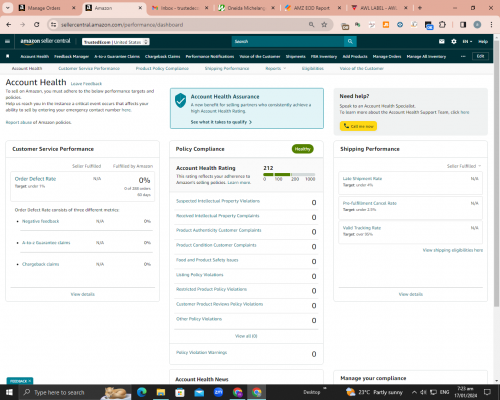Click View details under Customer Service Performance
The image size is (500, 400).
click(83, 294)
